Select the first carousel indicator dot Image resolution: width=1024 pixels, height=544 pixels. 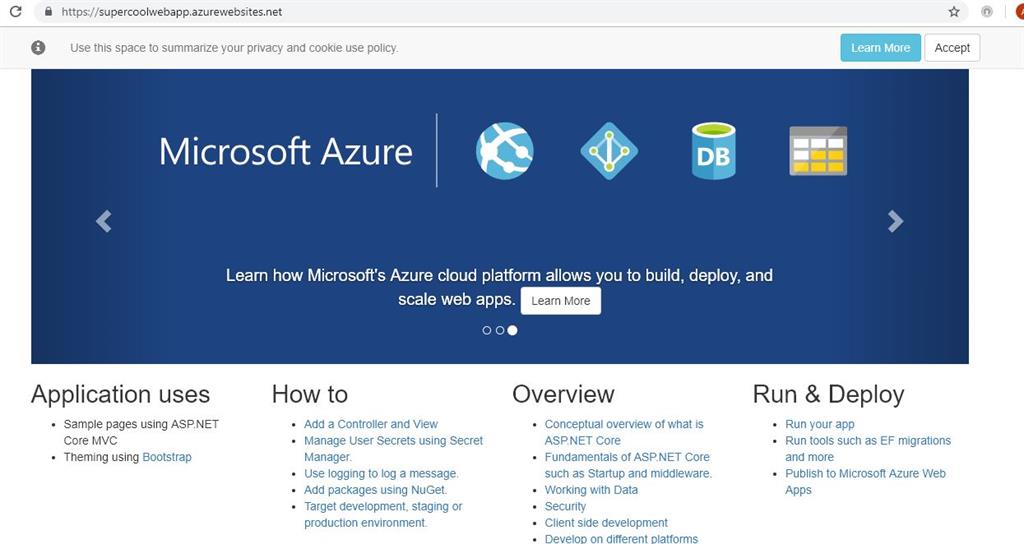click(x=487, y=330)
